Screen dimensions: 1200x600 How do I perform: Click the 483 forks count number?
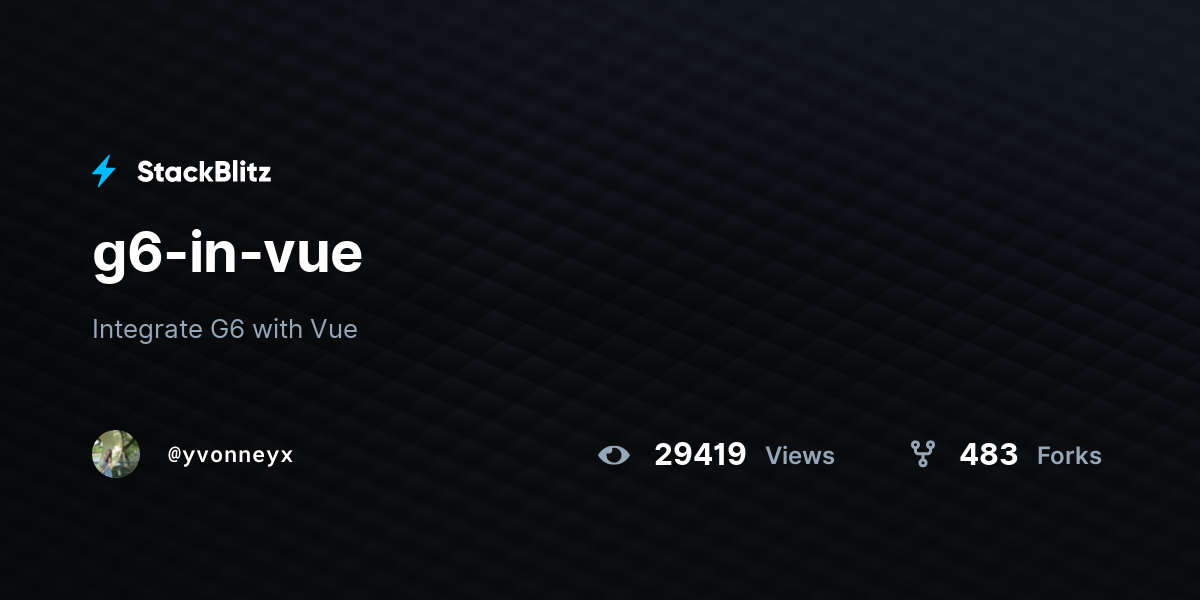click(x=988, y=455)
